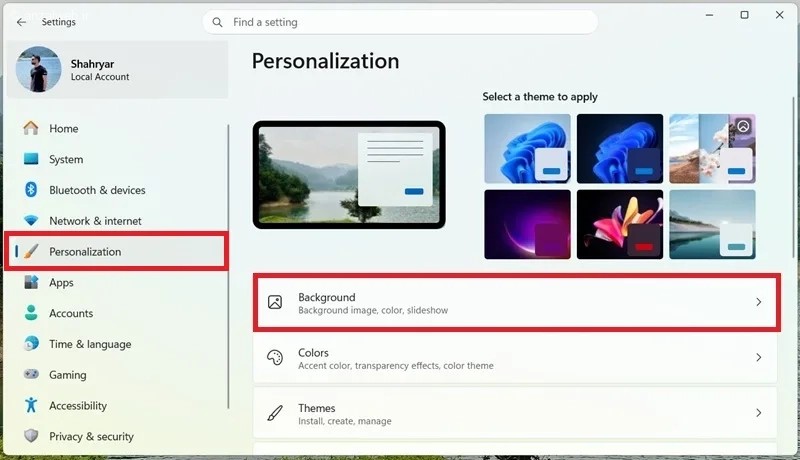
Task: Click the Privacy & security shield icon
Action: [31, 436]
